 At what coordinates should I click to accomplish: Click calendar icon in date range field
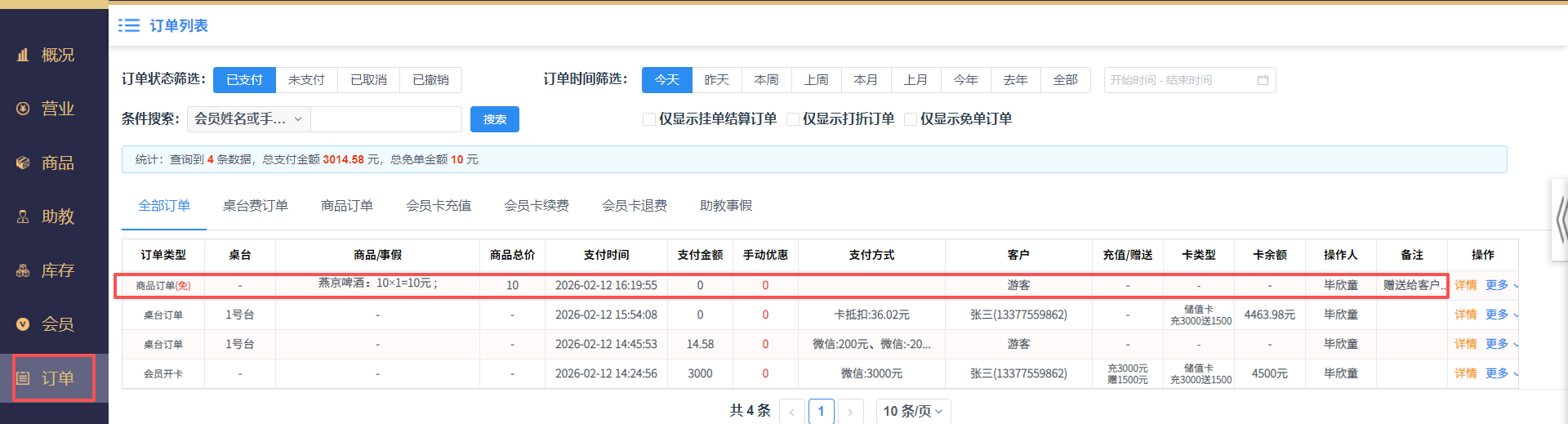(1263, 80)
